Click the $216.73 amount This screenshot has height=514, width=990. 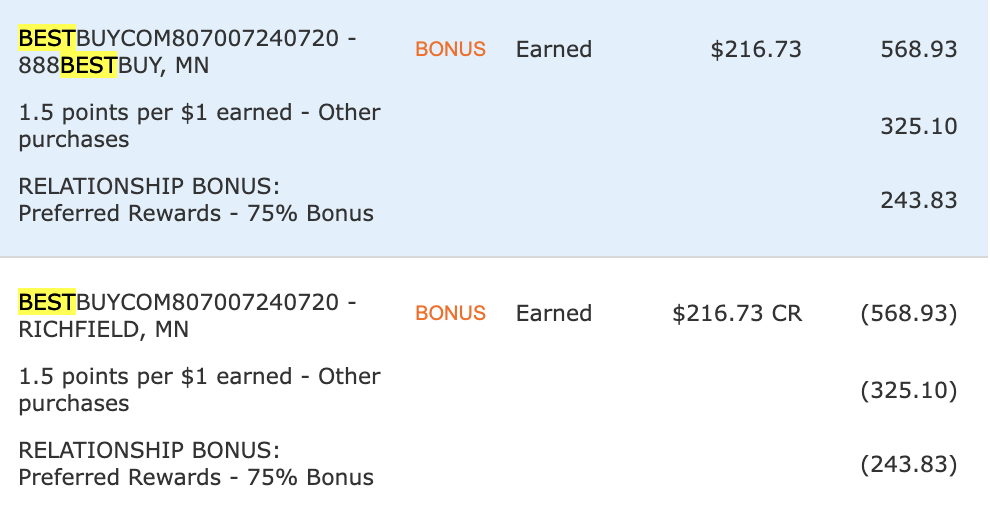tap(756, 49)
